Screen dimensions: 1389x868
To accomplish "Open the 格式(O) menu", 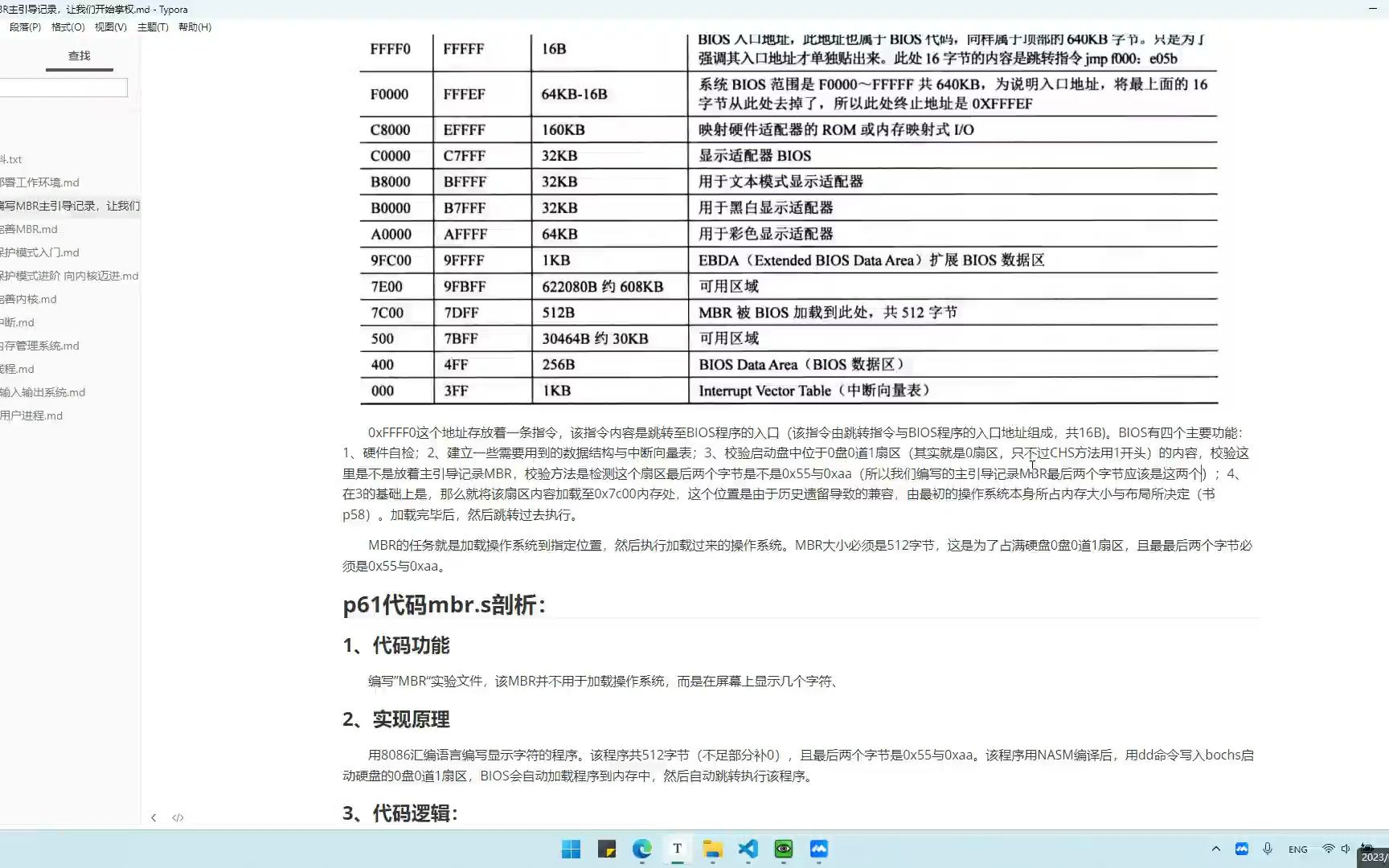I will (x=68, y=27).
